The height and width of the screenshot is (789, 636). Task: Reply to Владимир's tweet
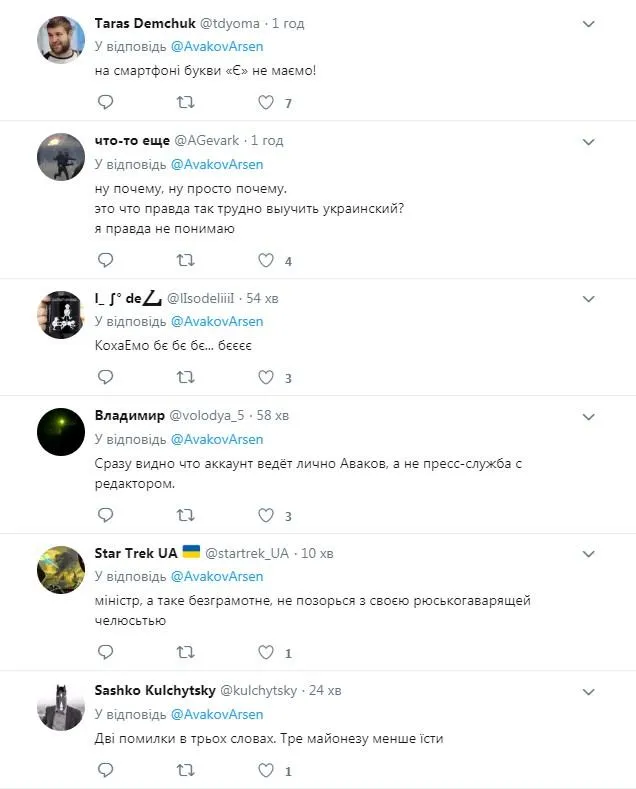coord(106,515)
